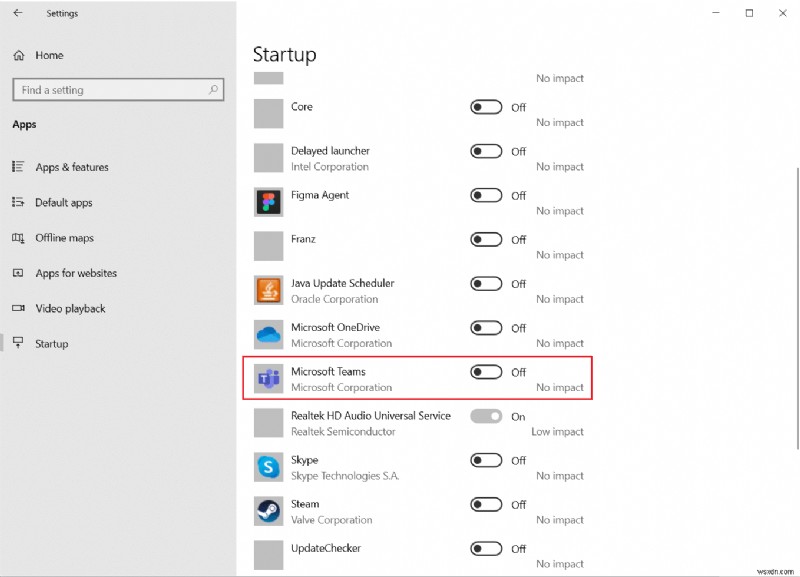
Task: Click the Microsoft Teams app icon
Action: [x=268, y=378]
